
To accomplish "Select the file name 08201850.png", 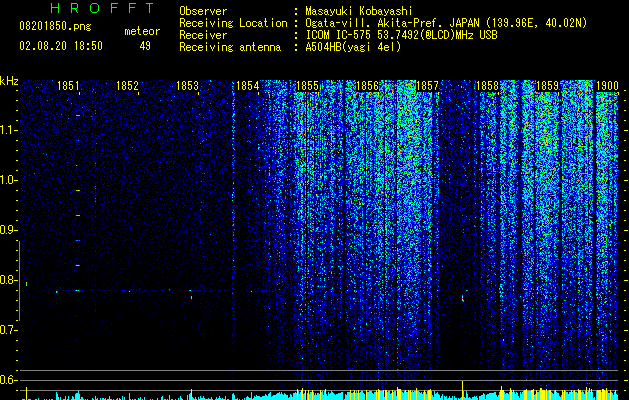I will [55, 27].
